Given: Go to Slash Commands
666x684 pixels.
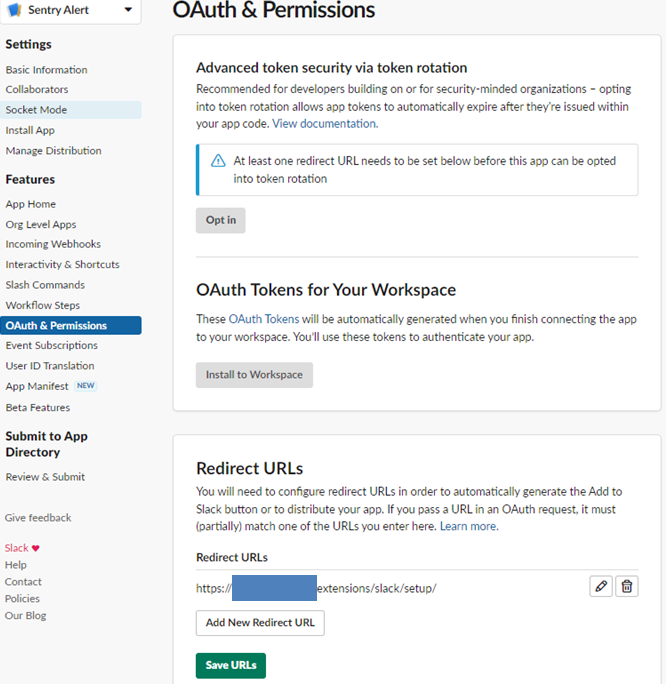Looking at the screenshot, I should [45, 285].
